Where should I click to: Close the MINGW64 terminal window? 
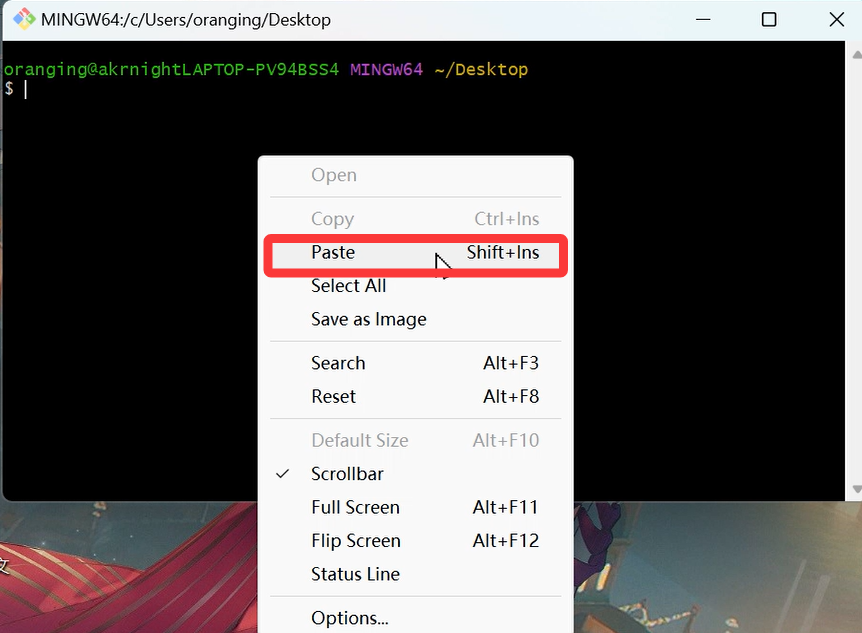click(836, 20)
